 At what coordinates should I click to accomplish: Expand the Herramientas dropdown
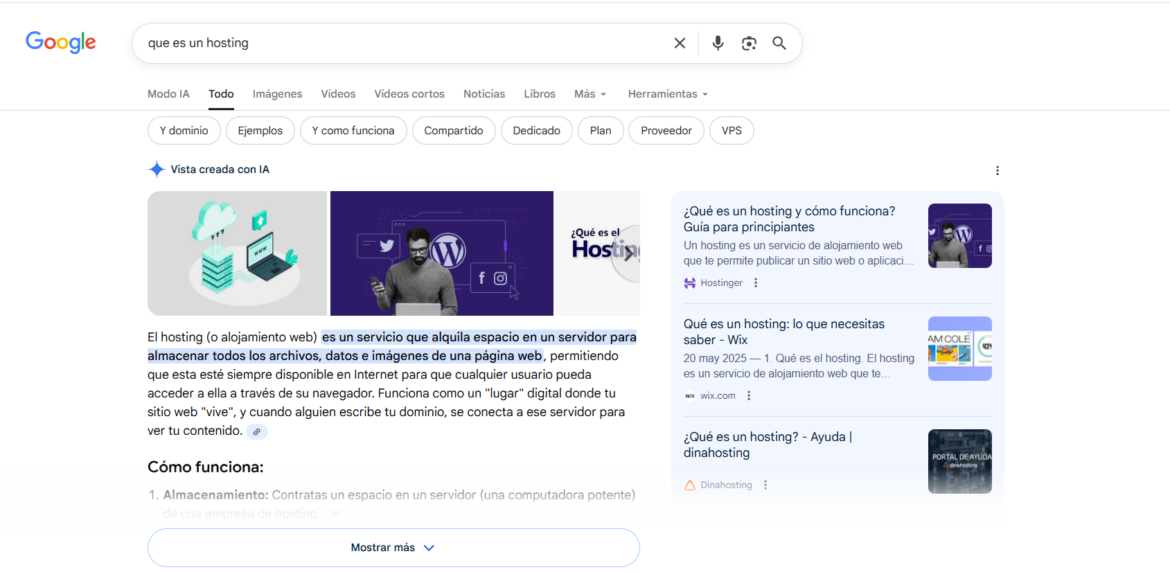668,94
